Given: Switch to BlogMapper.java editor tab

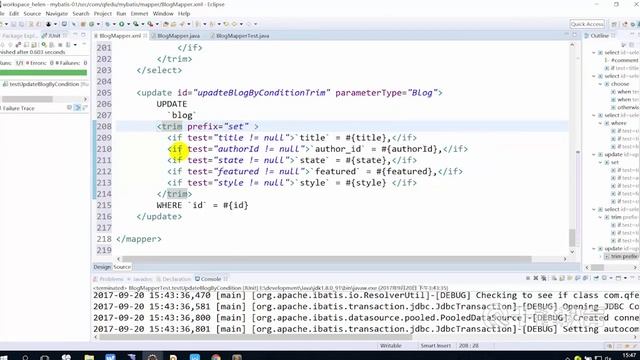Looking at the screenshot, I should tap(178, 36).
